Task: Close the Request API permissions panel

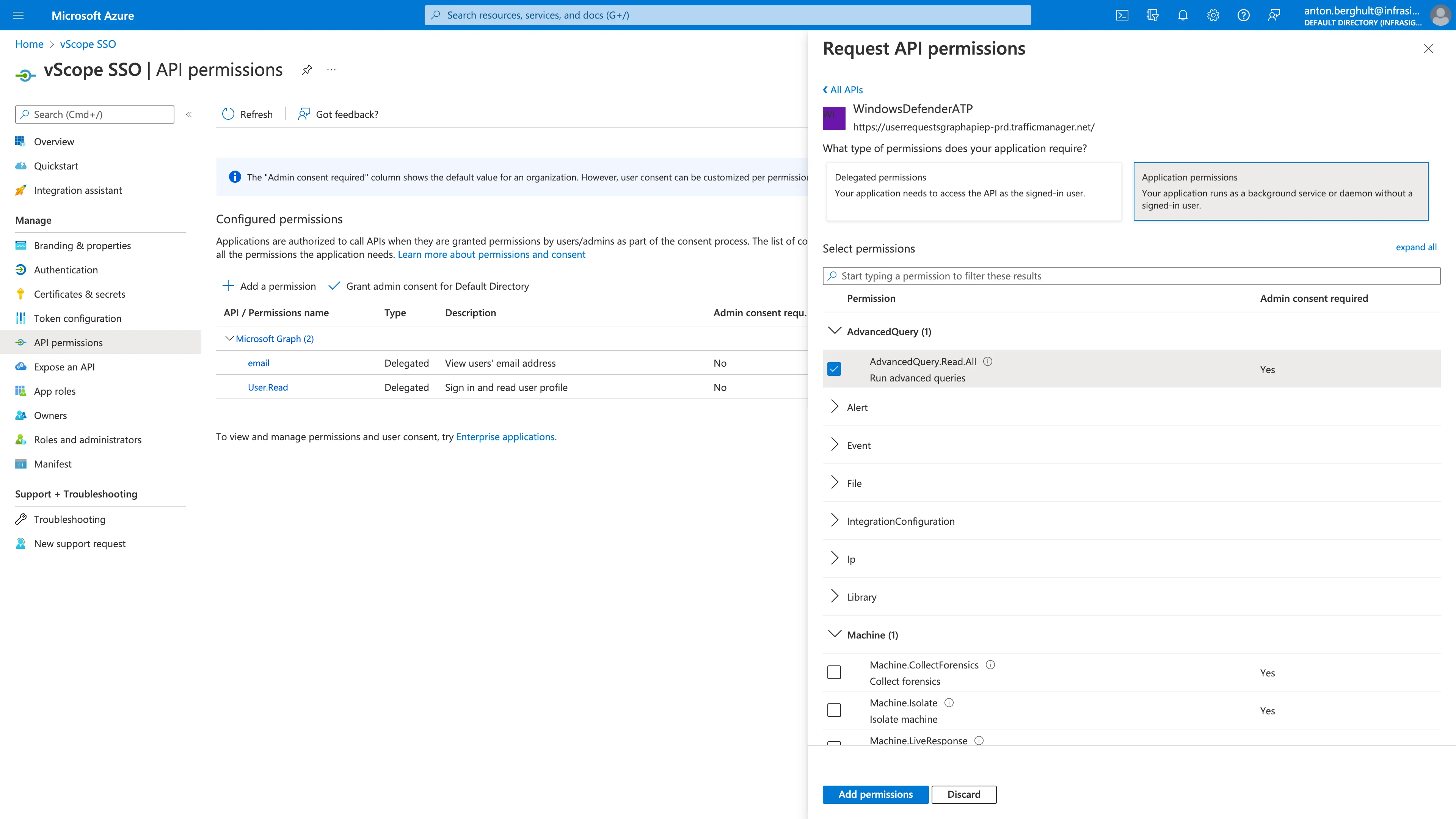Action: pos(1428,49)
